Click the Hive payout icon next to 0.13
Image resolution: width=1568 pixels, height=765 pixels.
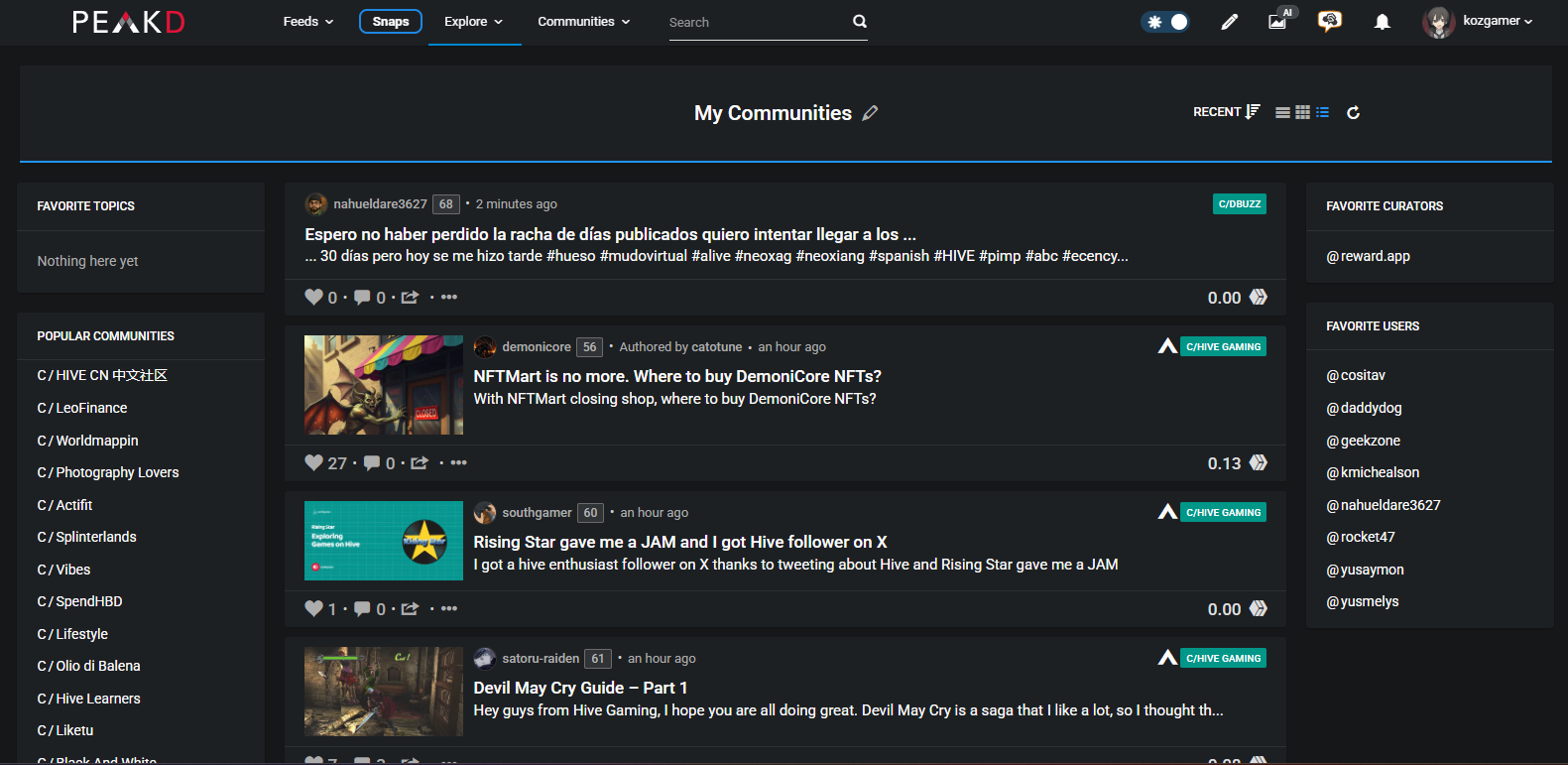coord(1259,462)
